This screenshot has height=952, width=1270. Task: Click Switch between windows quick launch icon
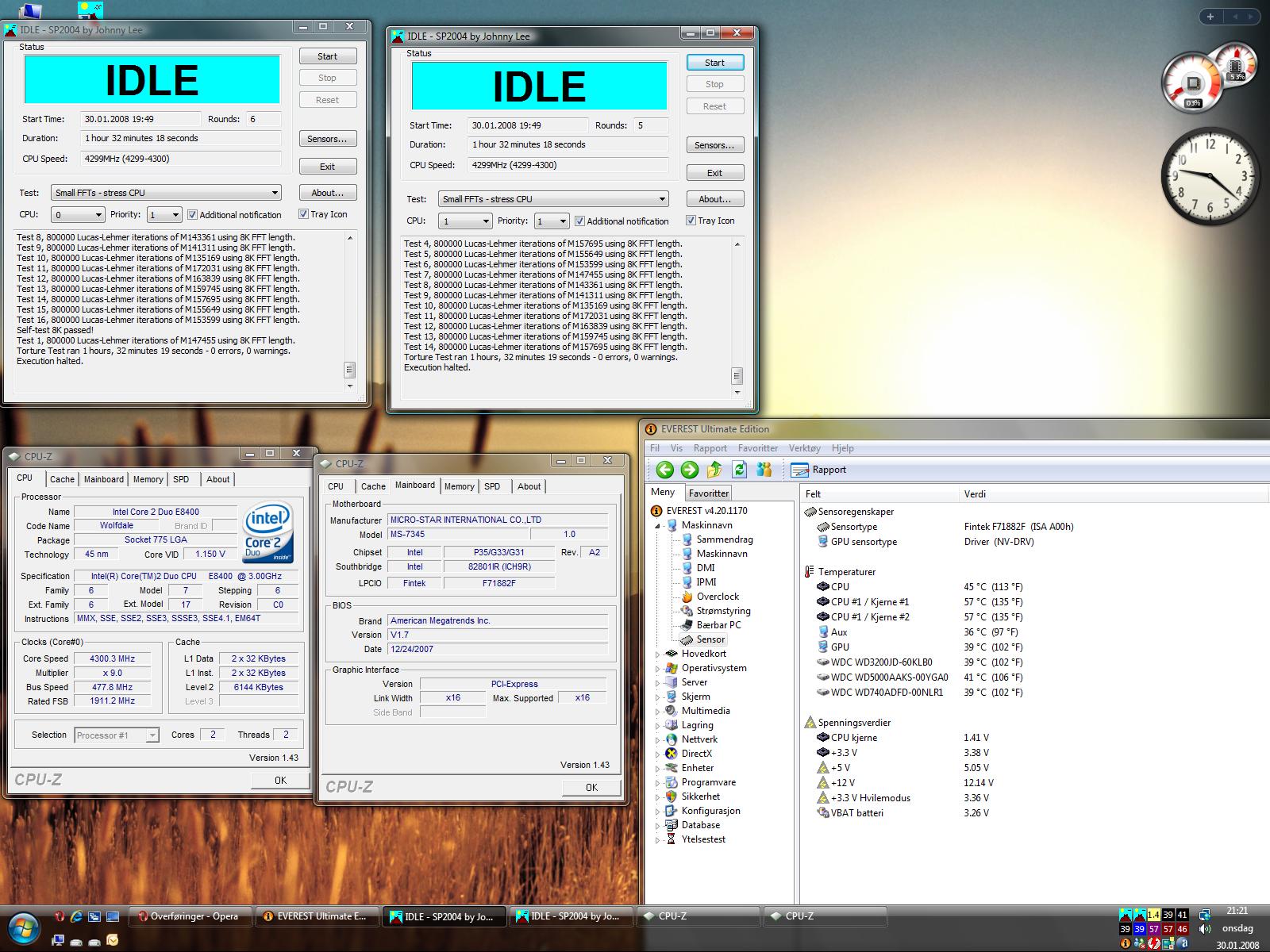tap(94, 916)
